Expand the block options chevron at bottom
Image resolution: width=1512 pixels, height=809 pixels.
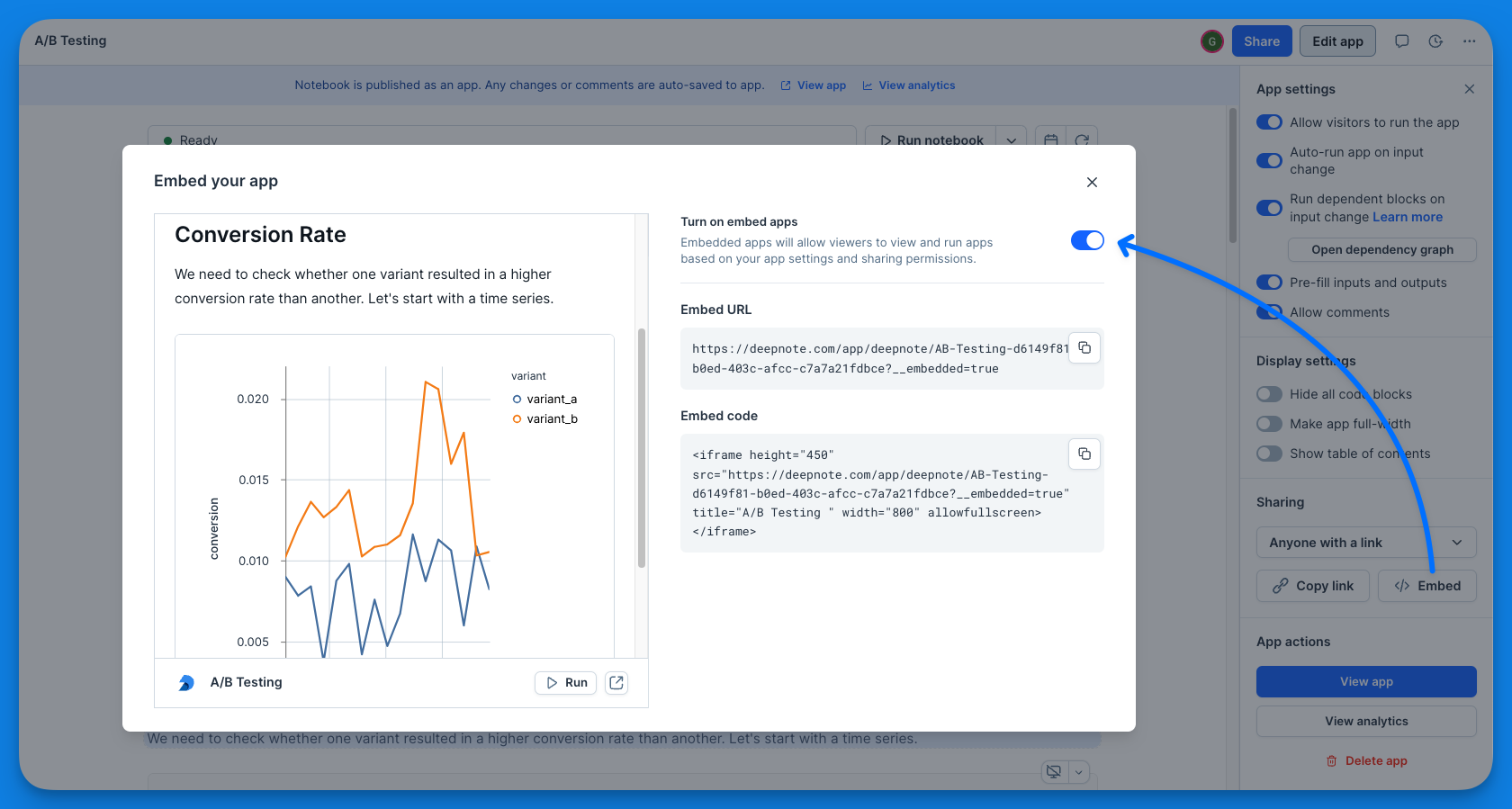point(1078,772)
